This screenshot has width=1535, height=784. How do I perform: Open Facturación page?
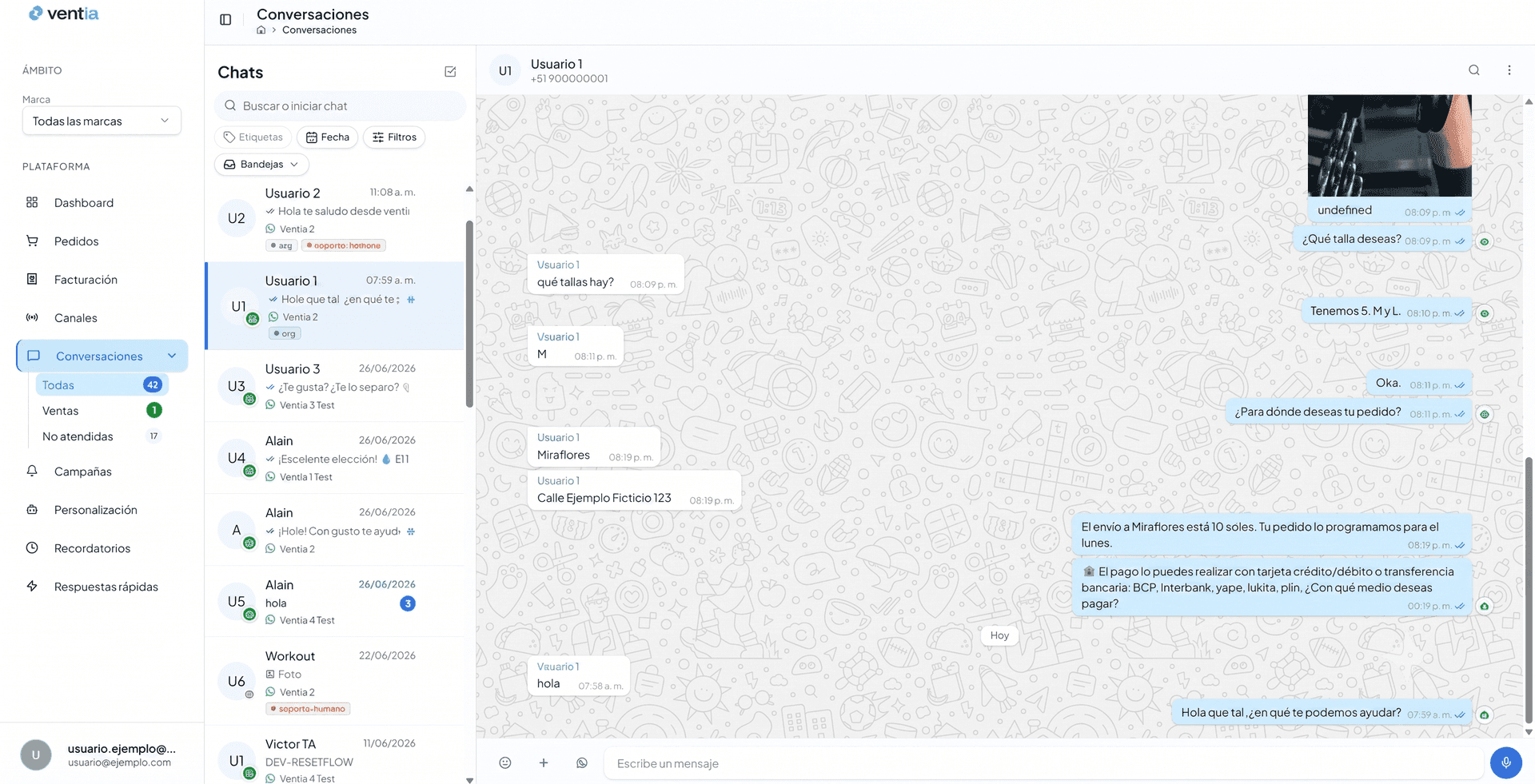[86, 280]
